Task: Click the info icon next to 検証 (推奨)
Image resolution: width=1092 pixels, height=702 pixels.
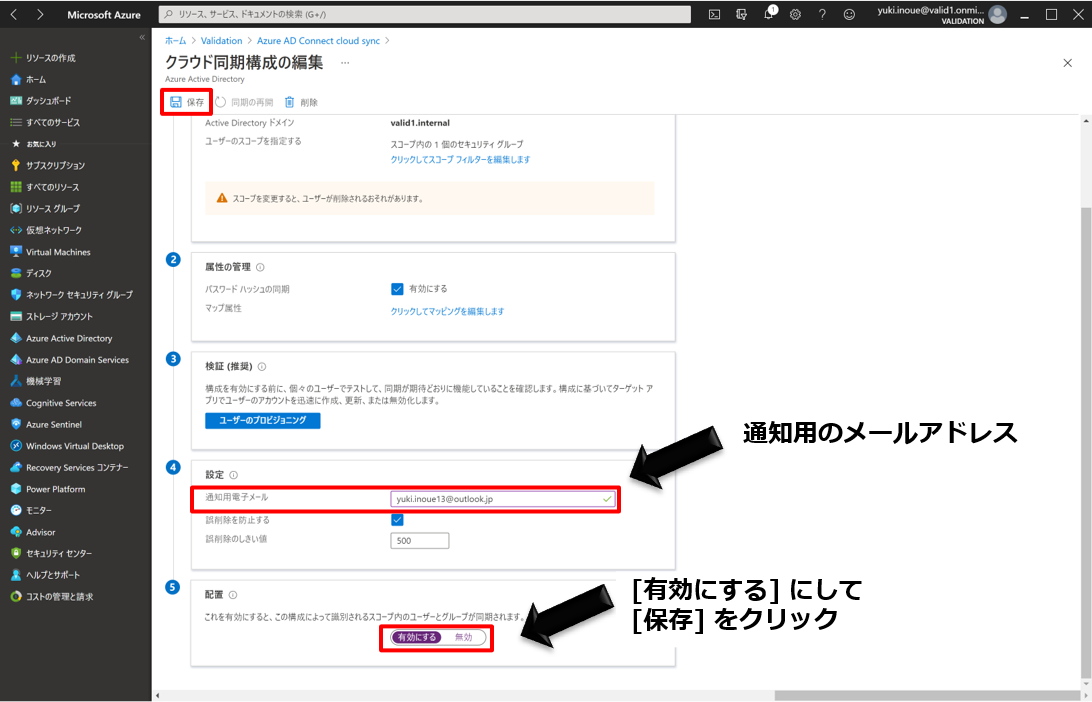Action: pos(262,366)
